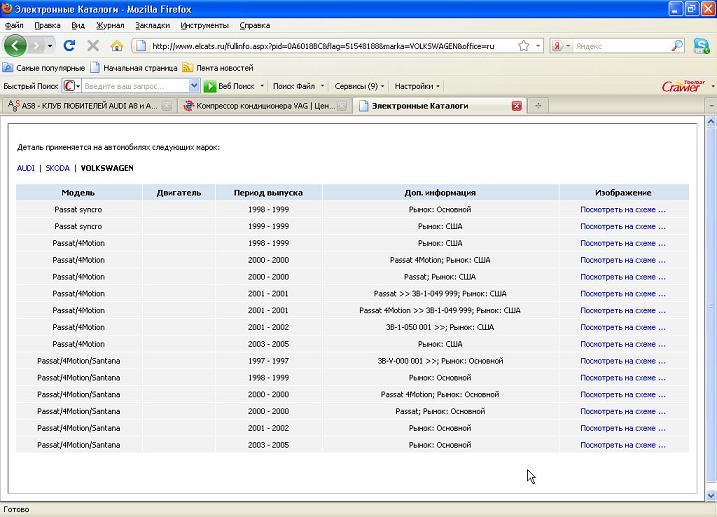The image size is (717, 517).
Task: Click the vertical scrollbar thumb
Action: click(x=711, y=304)
